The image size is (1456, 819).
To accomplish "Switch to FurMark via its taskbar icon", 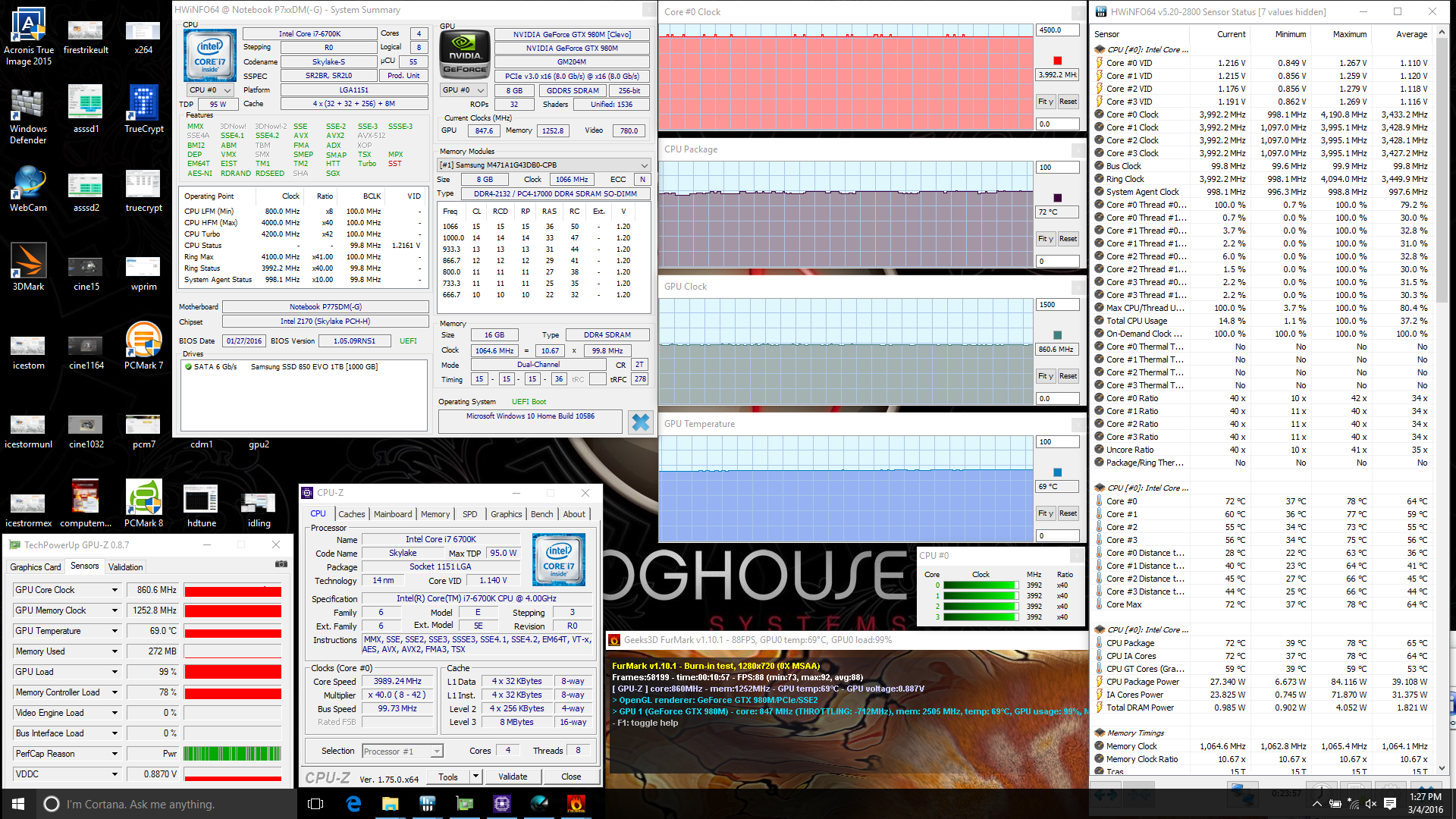I will tap(576, 804).
